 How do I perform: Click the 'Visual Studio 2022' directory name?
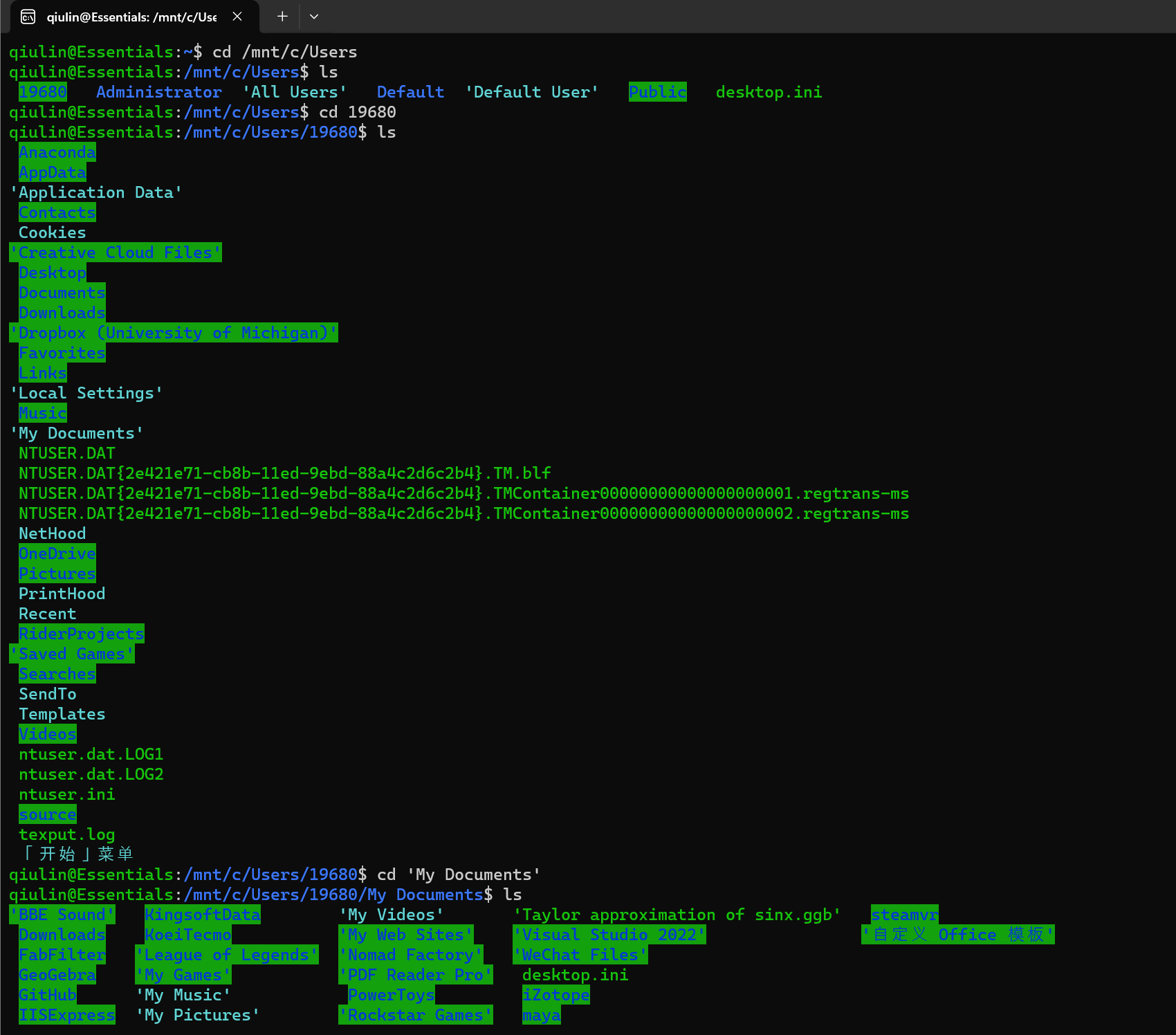pyautogui.click(x=609, y=935)
